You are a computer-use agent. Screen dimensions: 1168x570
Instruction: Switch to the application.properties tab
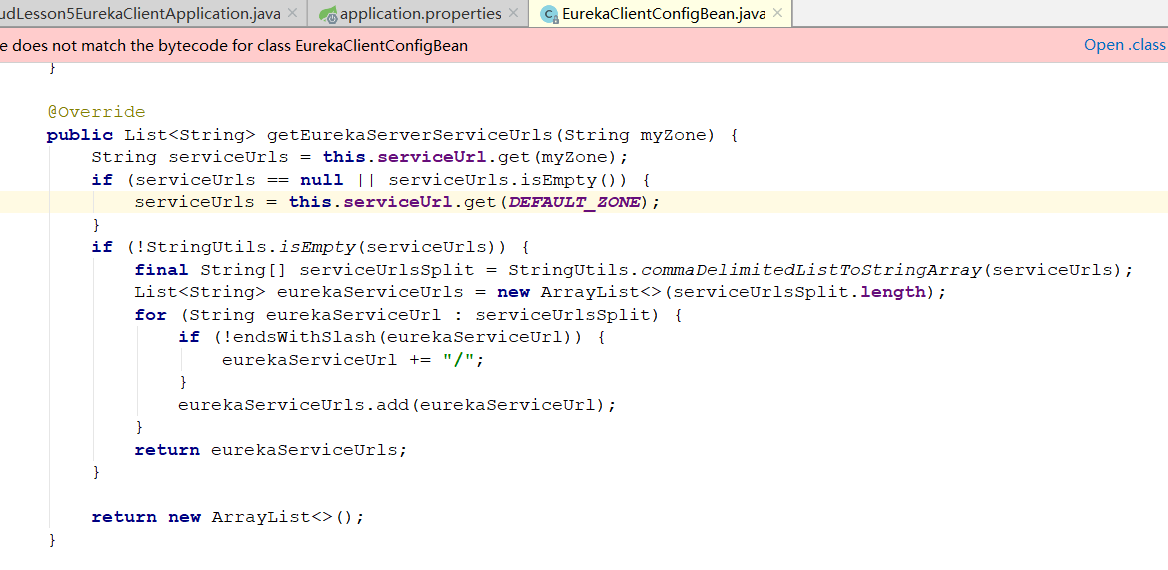pyautogui.click(x=420, y=13)
